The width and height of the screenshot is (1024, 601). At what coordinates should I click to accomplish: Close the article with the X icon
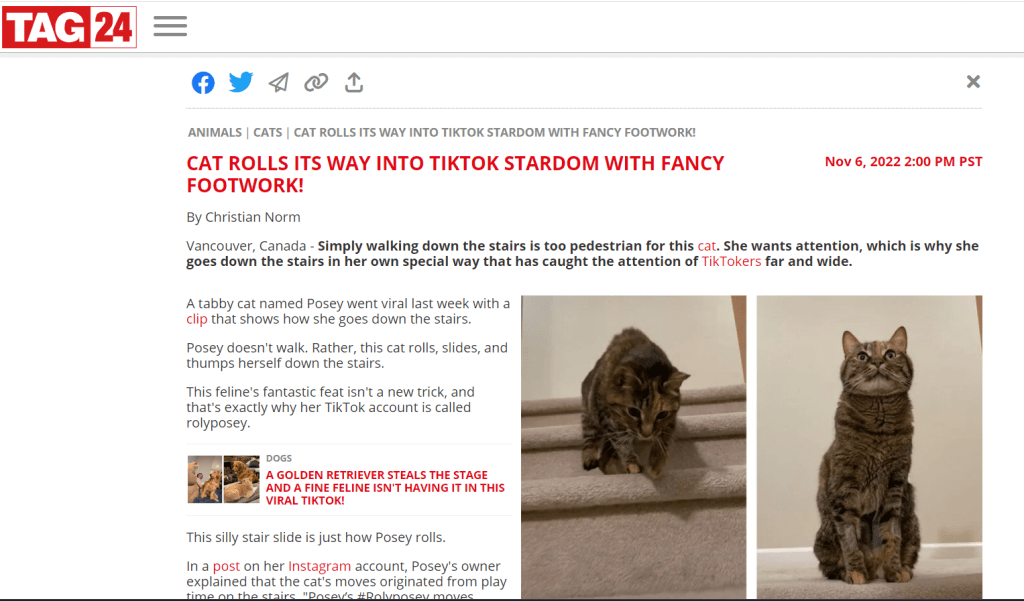(973, 82)
